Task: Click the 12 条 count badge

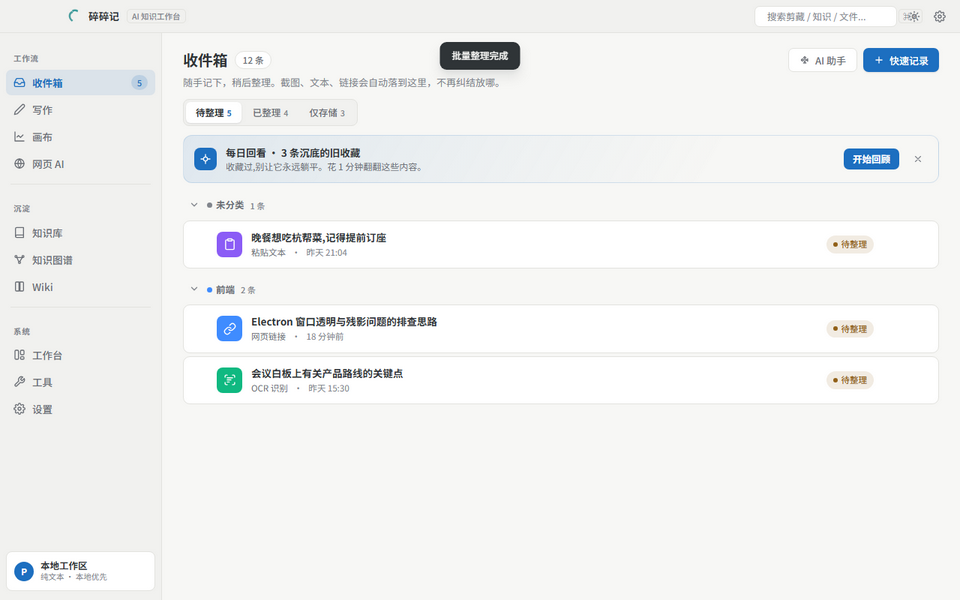Action: (253, 60)
